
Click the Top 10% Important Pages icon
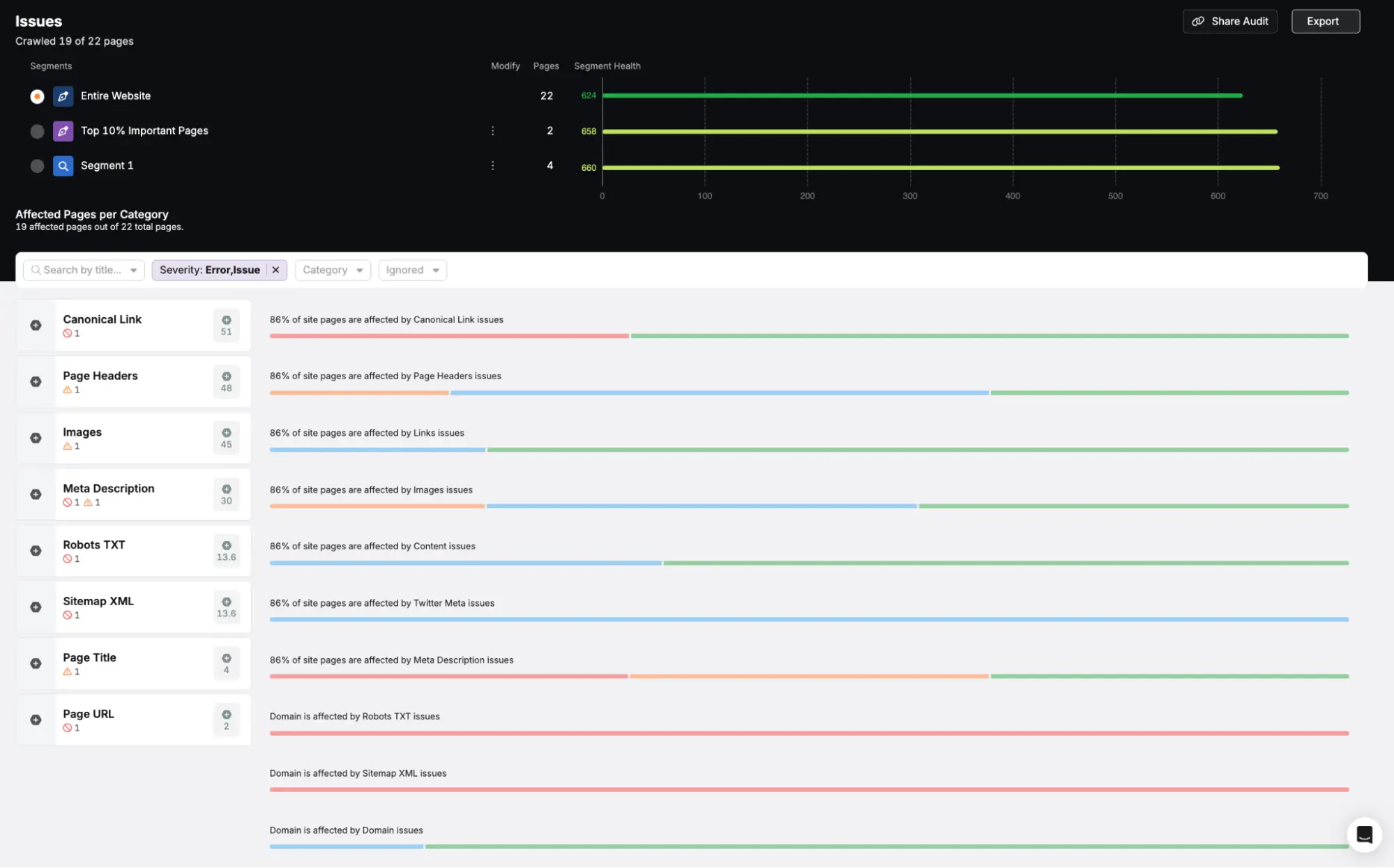click(63, 131)
